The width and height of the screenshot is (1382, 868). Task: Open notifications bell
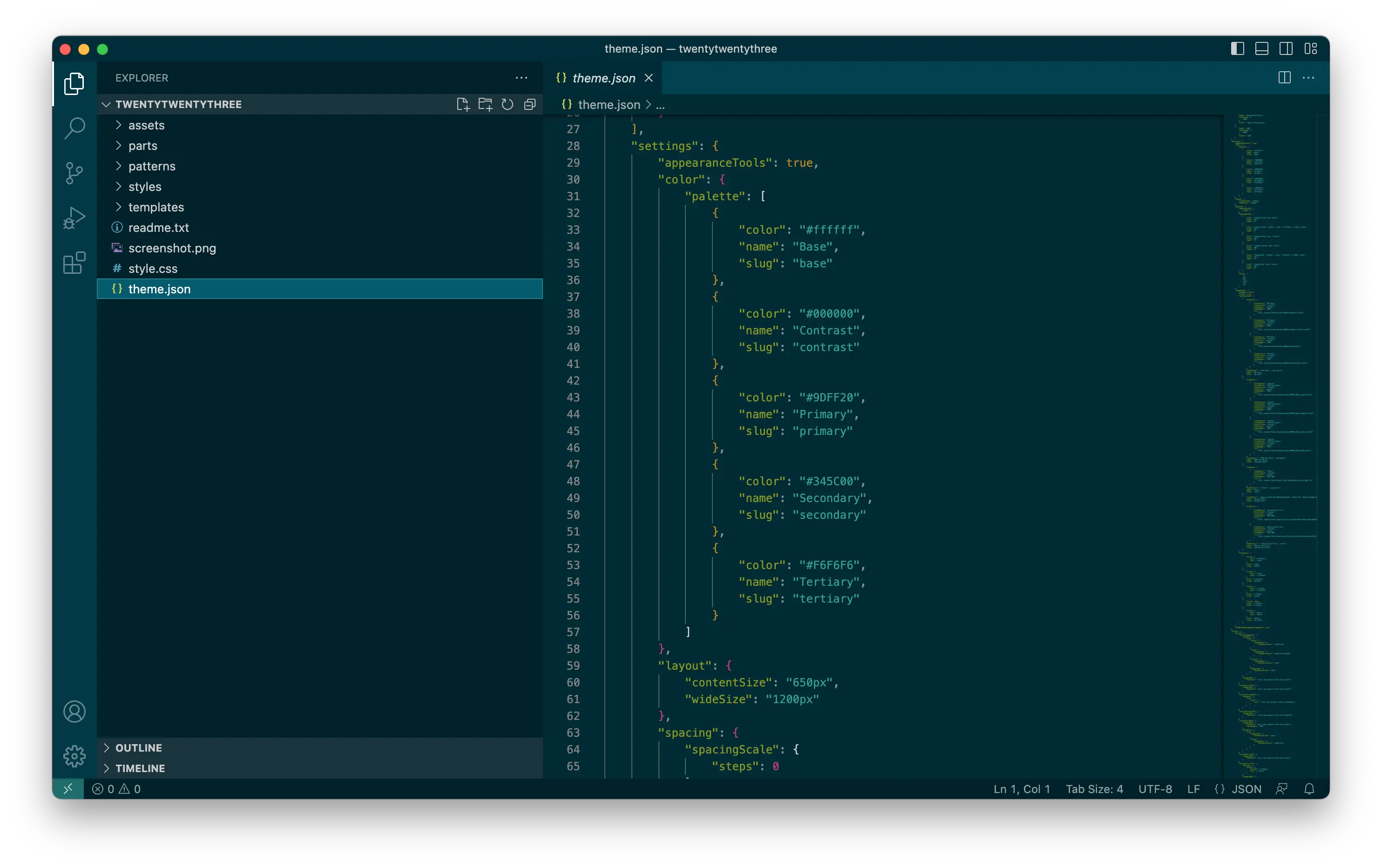pyautogui.click(x=1309, y=789)
